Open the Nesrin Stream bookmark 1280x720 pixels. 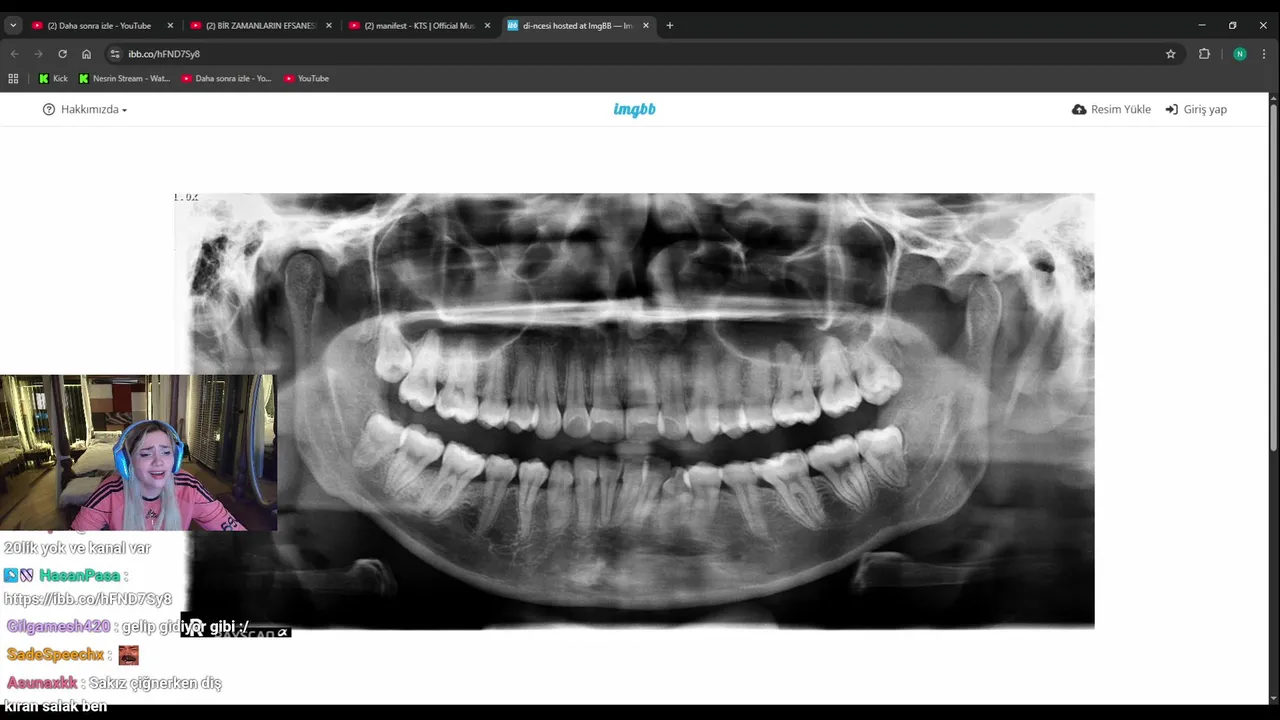point(124,78)
